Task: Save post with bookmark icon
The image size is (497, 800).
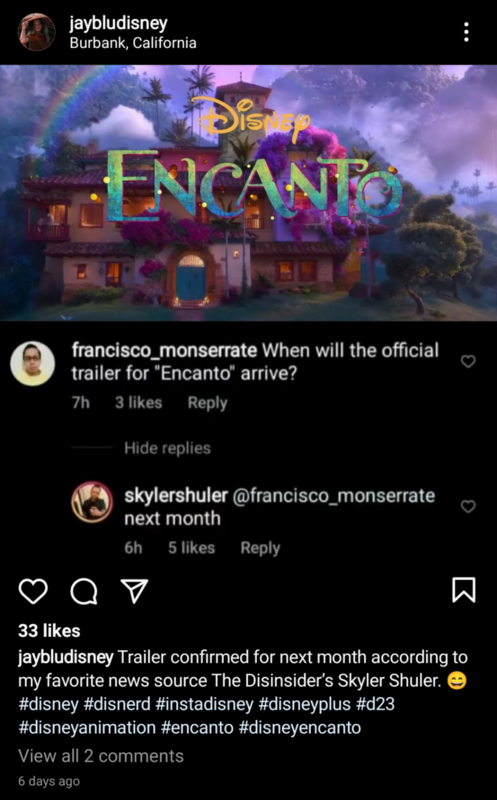Action: point(464,590)
